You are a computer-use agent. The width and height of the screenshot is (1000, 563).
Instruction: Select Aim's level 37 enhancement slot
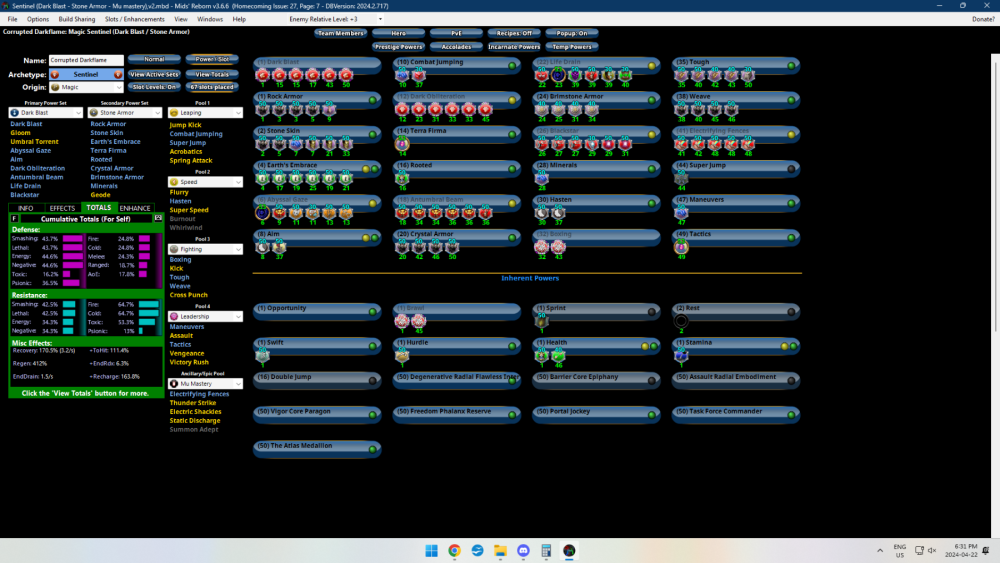pos(279,247)
